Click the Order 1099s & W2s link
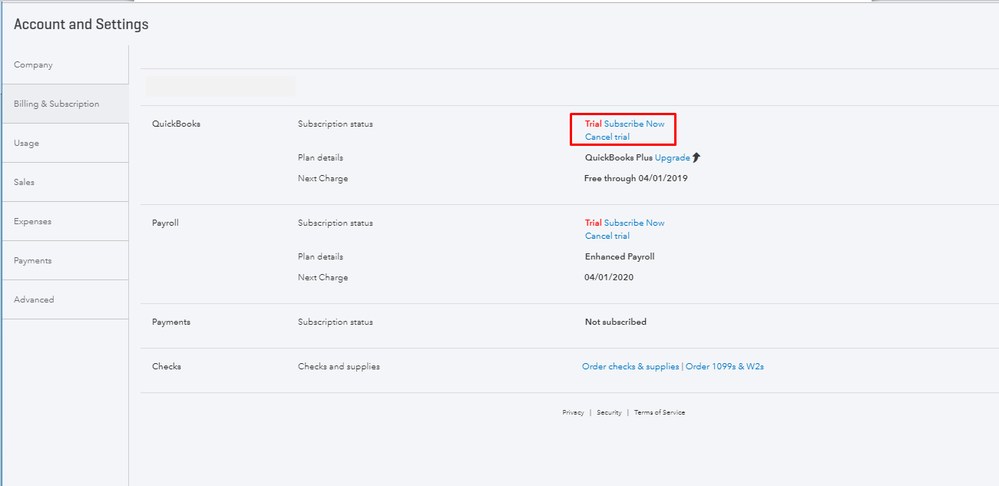Image resolution: width=999 pixels, height=486 pixels. pos(725,367)
